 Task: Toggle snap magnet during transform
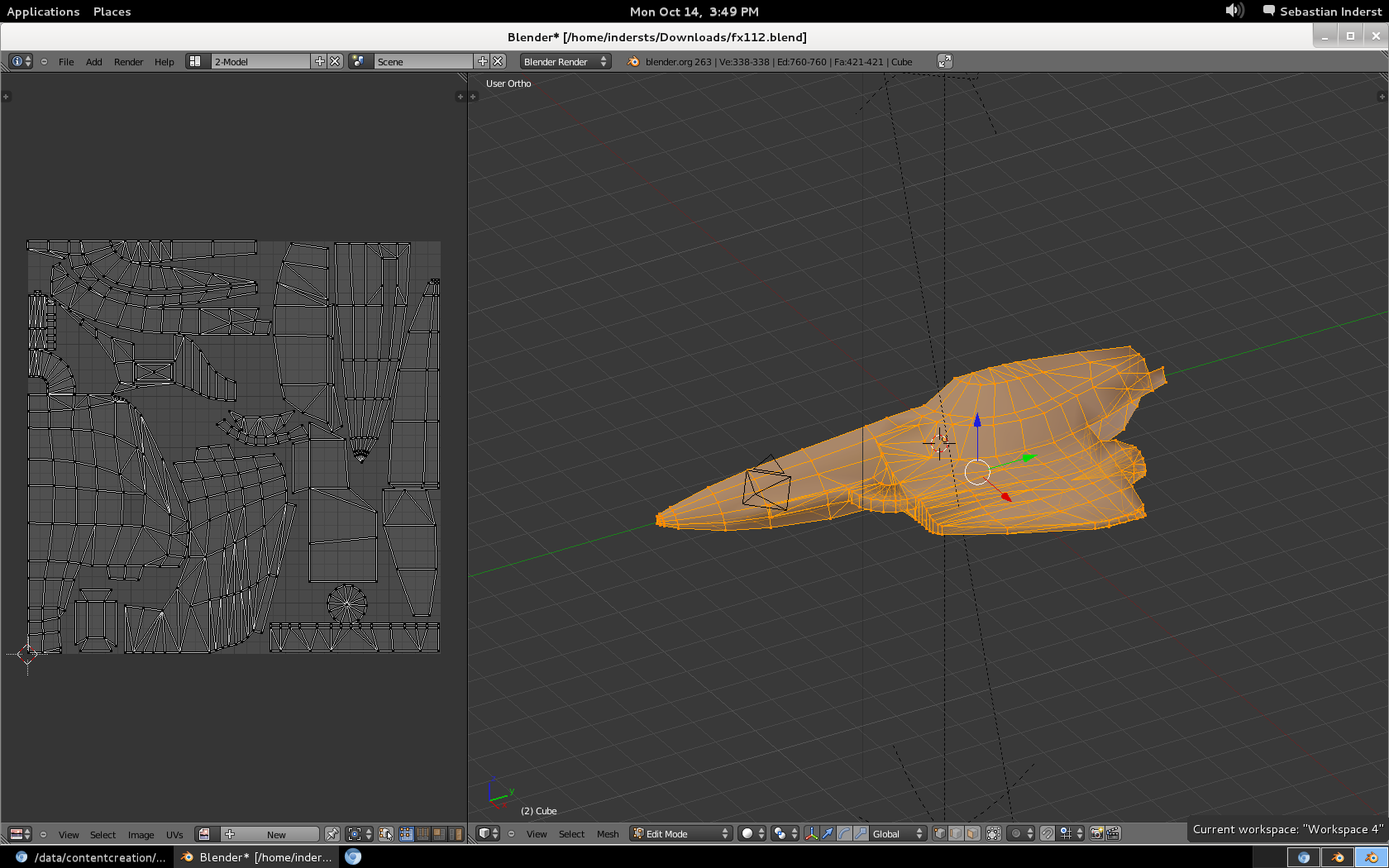[1048, 833]
